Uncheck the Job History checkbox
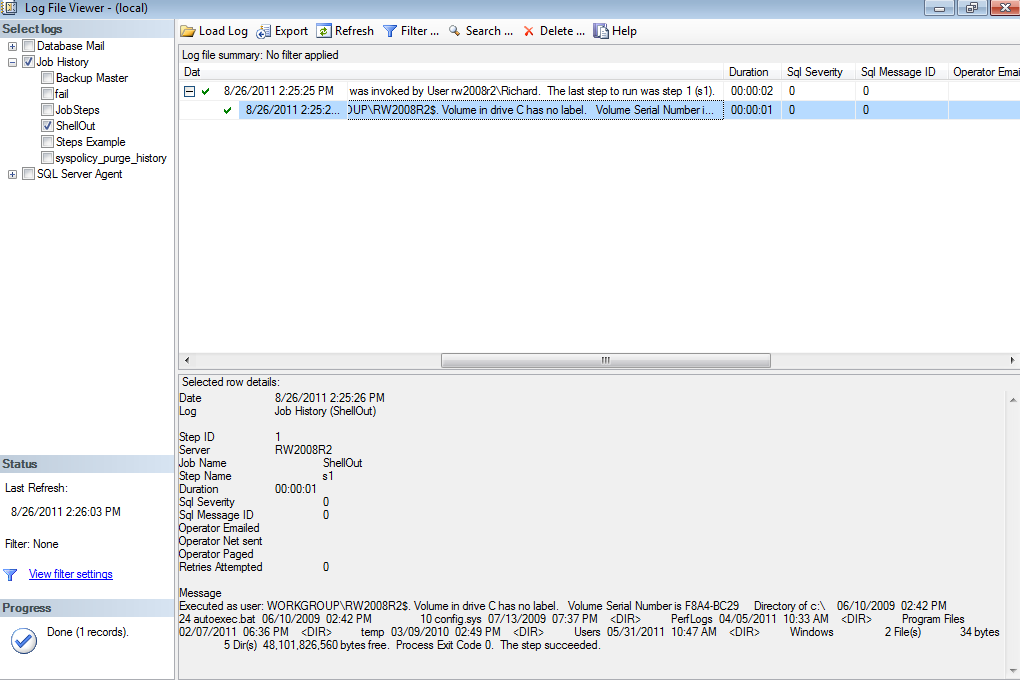The image size is (1020, 680). (29, 62)
